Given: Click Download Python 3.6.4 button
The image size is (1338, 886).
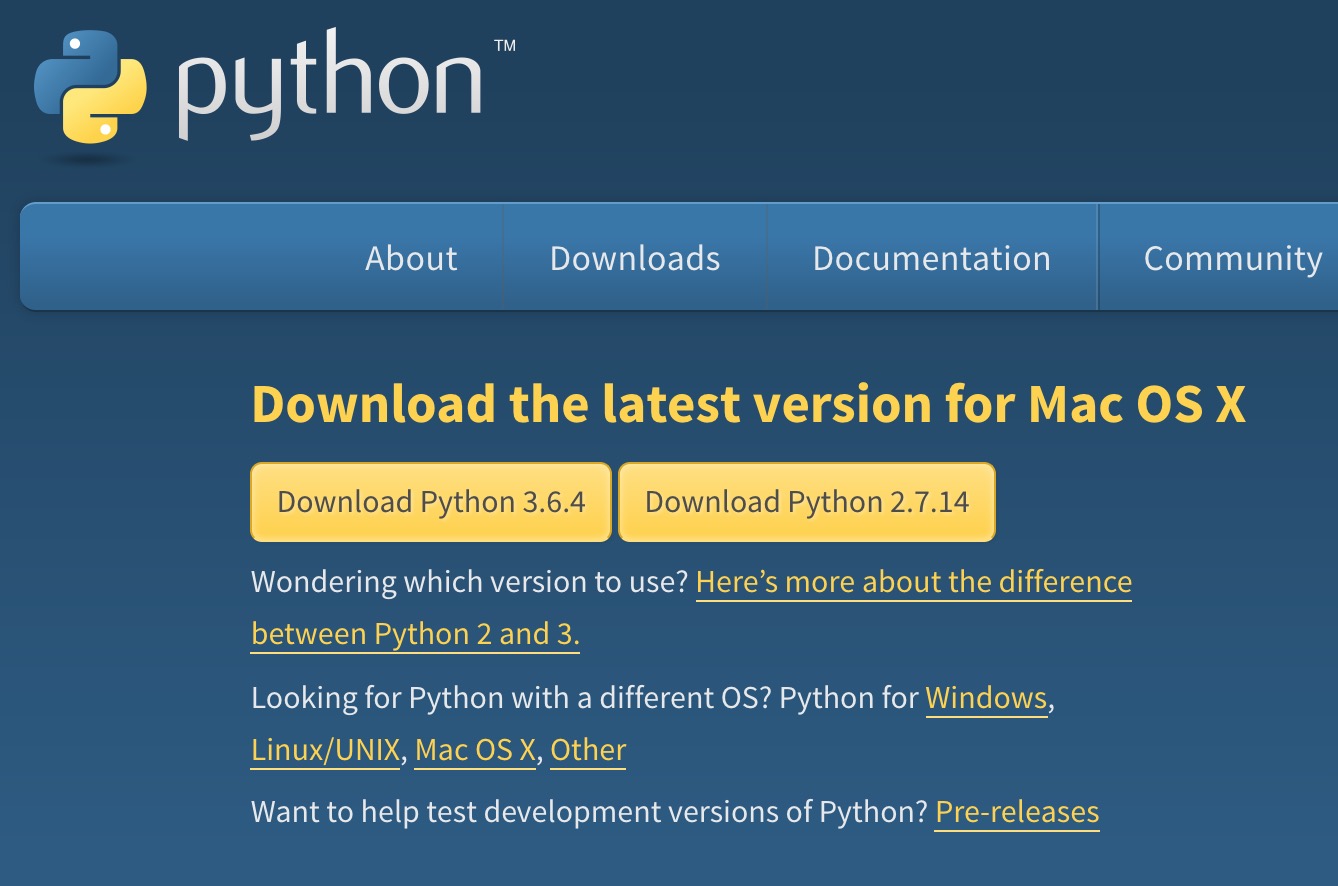Looking at the screenshot, I should click(430, 501).
